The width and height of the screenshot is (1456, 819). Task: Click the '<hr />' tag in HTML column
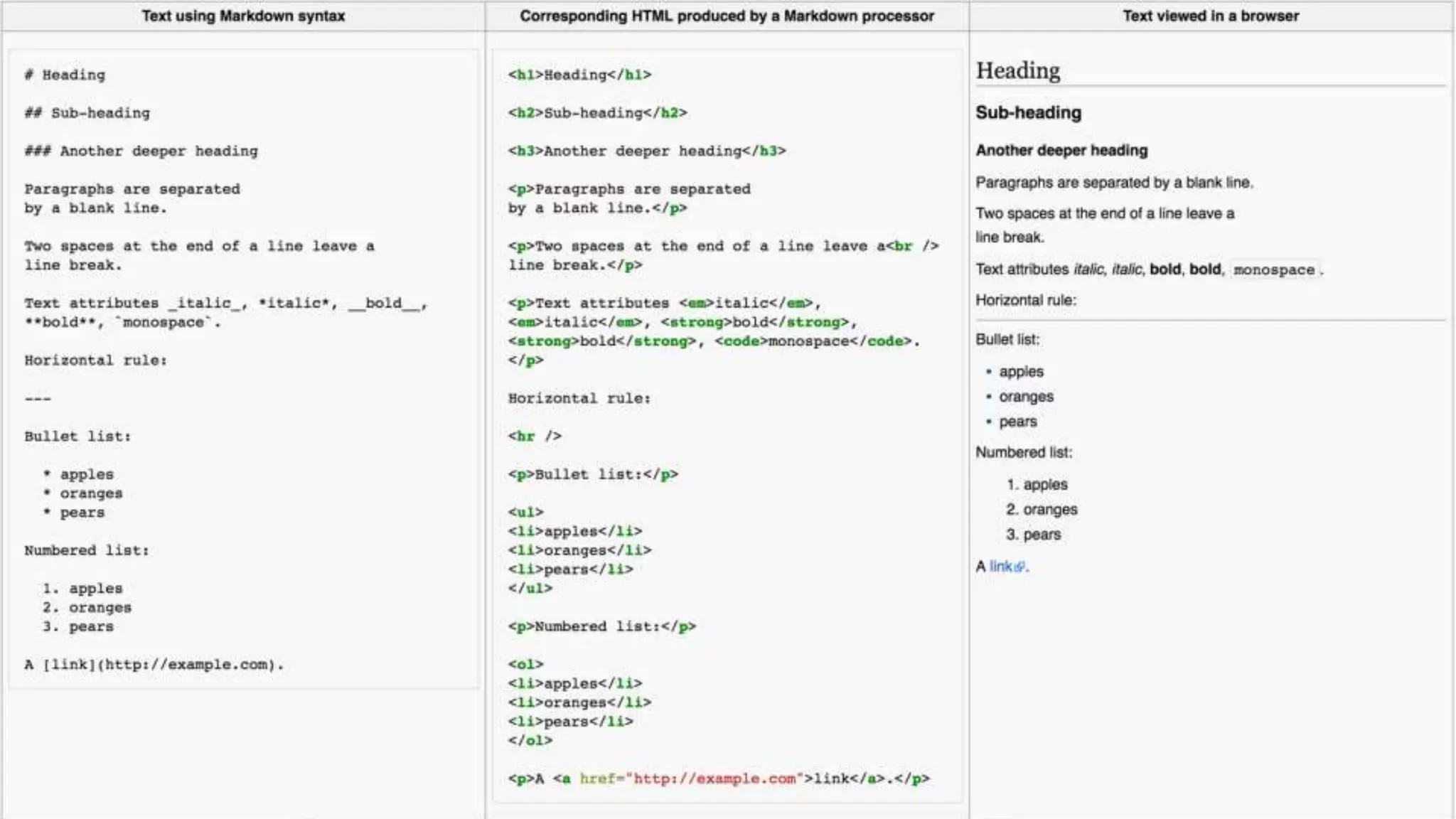(535, 436)
